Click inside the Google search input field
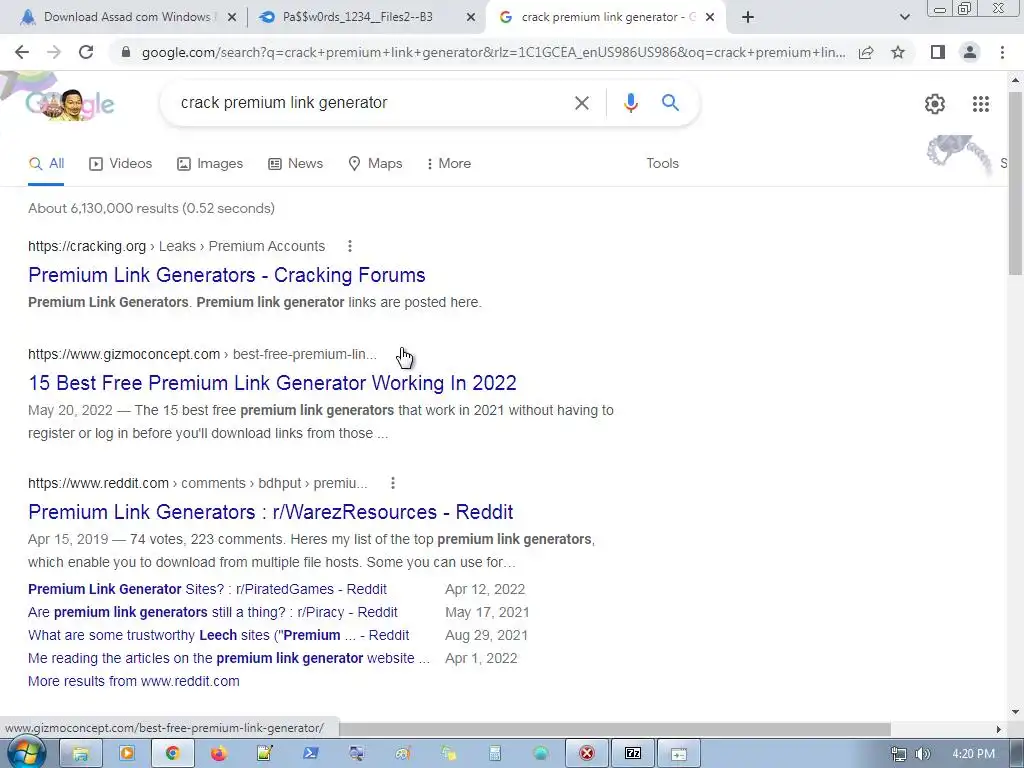 click(372, 103)
